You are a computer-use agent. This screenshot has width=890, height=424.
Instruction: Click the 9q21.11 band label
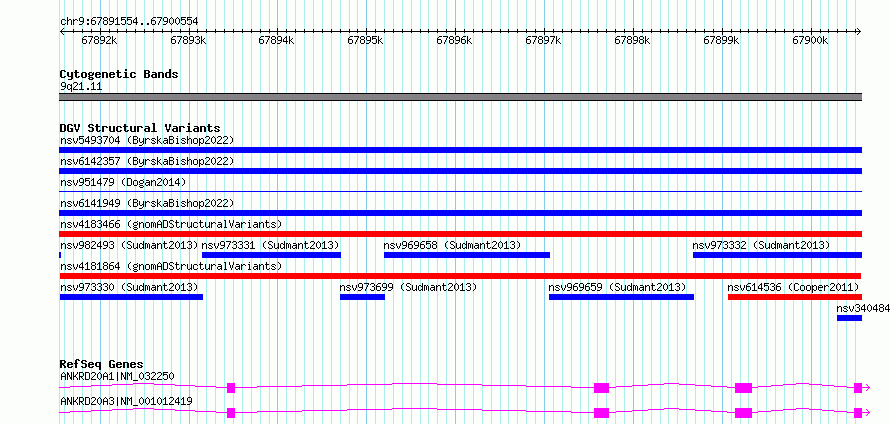click(x=81, y=87)
